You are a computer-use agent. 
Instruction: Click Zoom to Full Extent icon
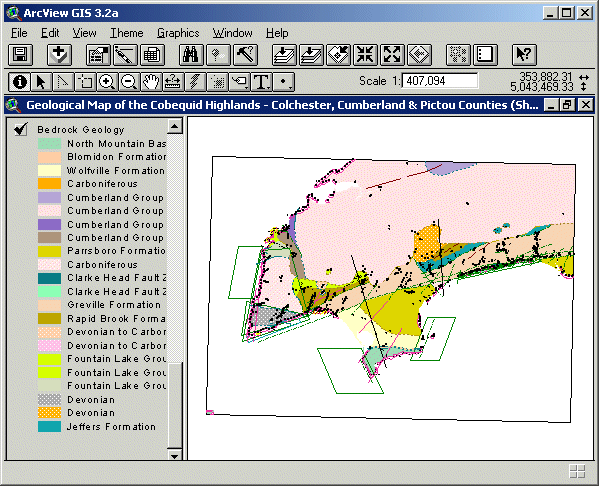point(284,55)
